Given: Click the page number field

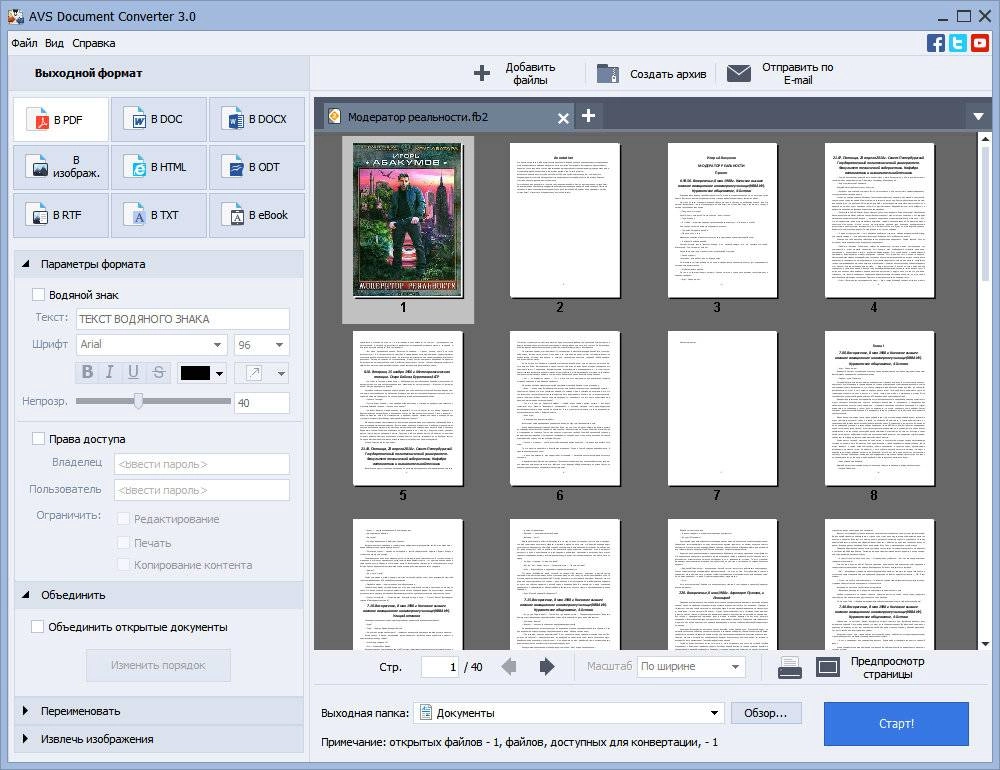Looking at the screenshot, I should (x=440, y=667).
